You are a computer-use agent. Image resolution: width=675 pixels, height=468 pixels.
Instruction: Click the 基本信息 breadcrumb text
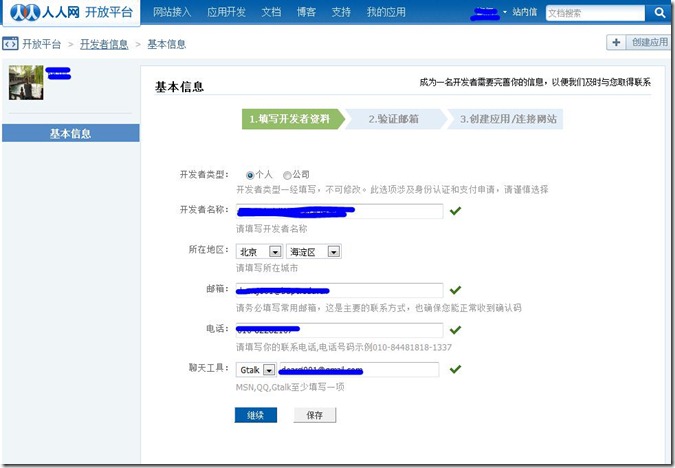[x=167, y=44]
